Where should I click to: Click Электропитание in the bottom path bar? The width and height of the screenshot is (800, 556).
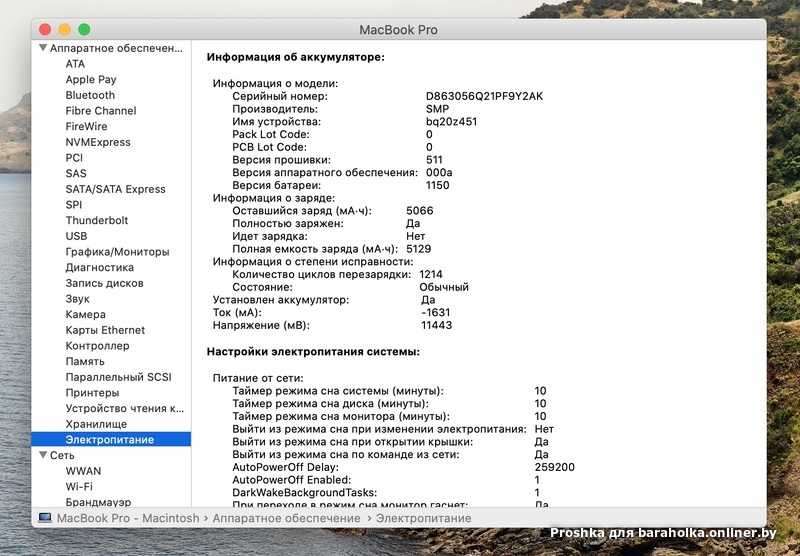point(423,518)
